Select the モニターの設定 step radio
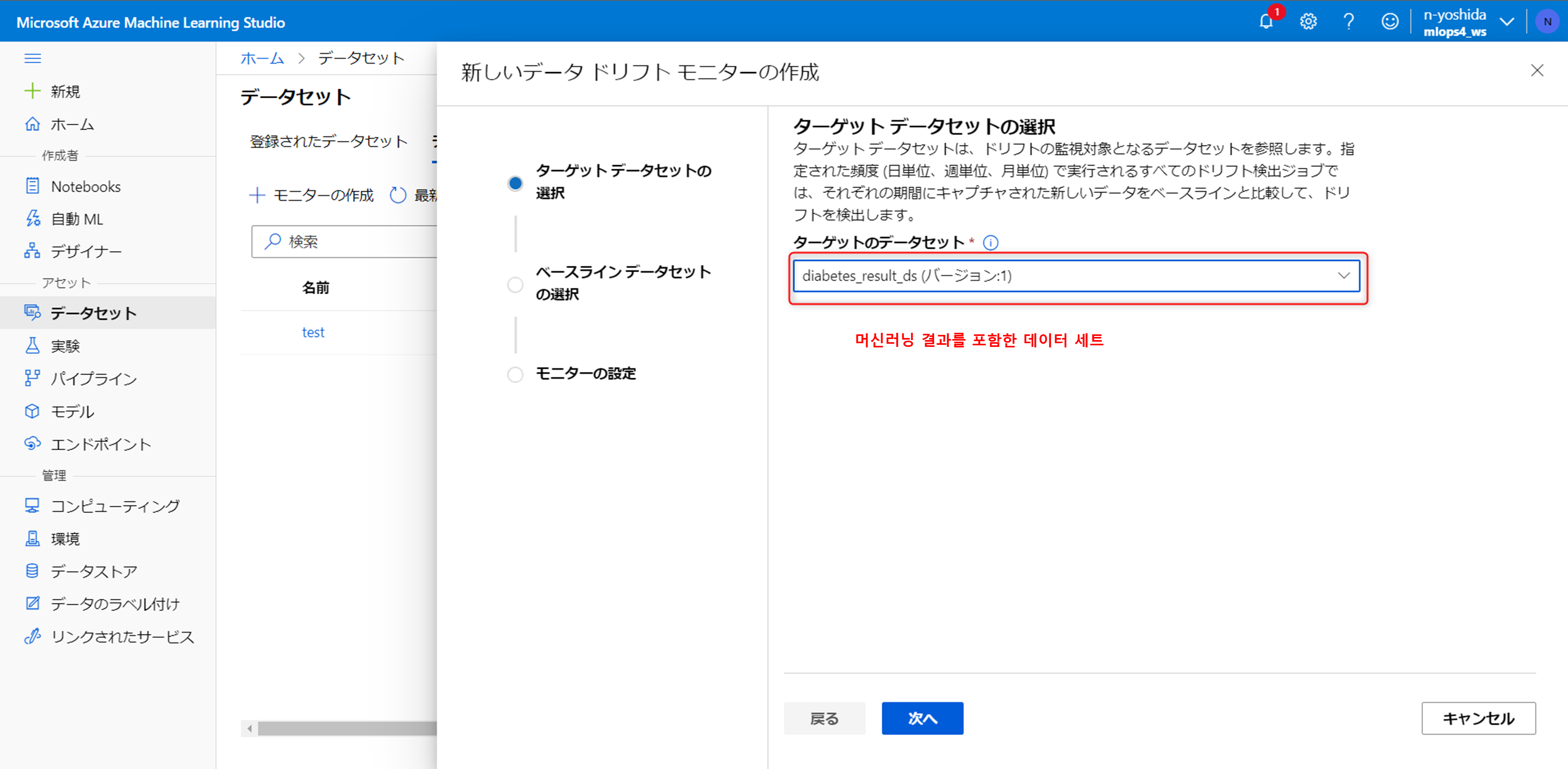The image size is (1568, 769). (515, 374)
